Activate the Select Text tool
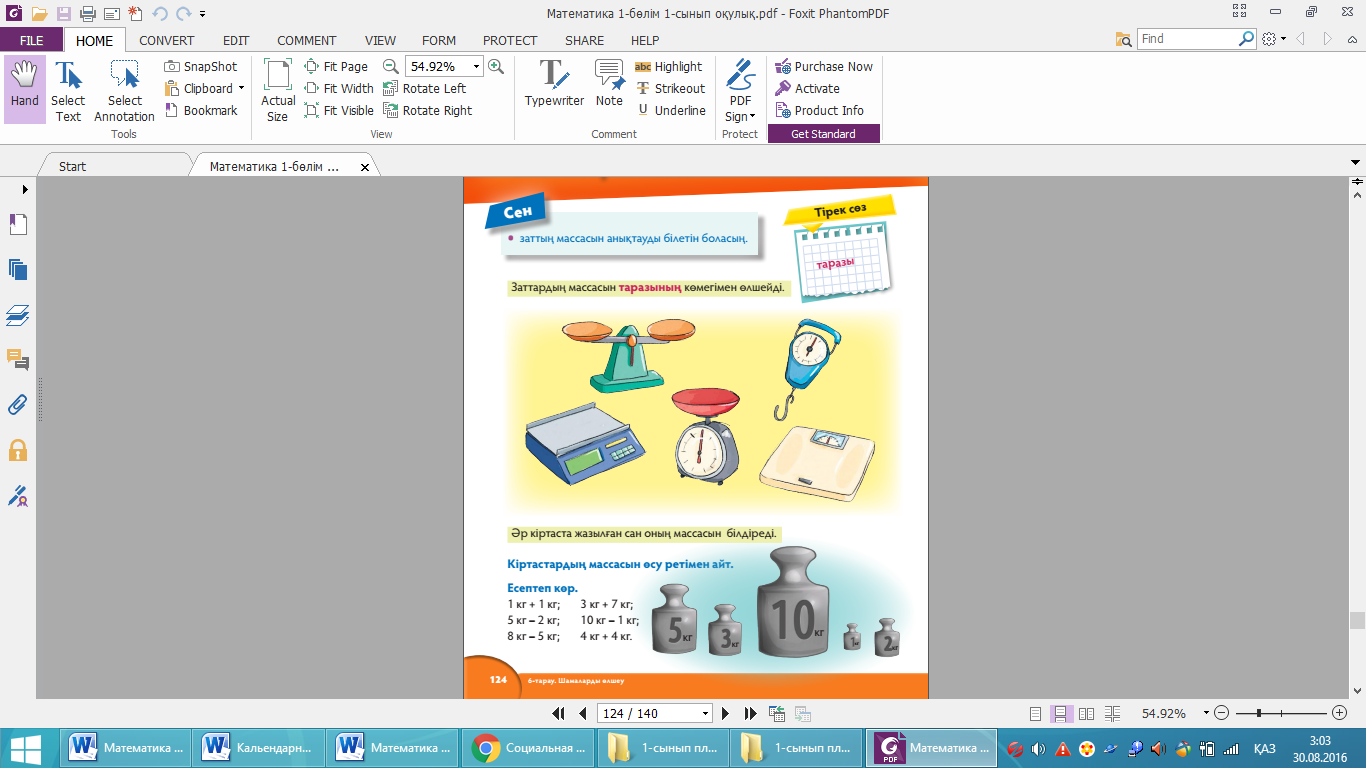The width and height of the screenshot is (1366, 768). click(68, 90)
